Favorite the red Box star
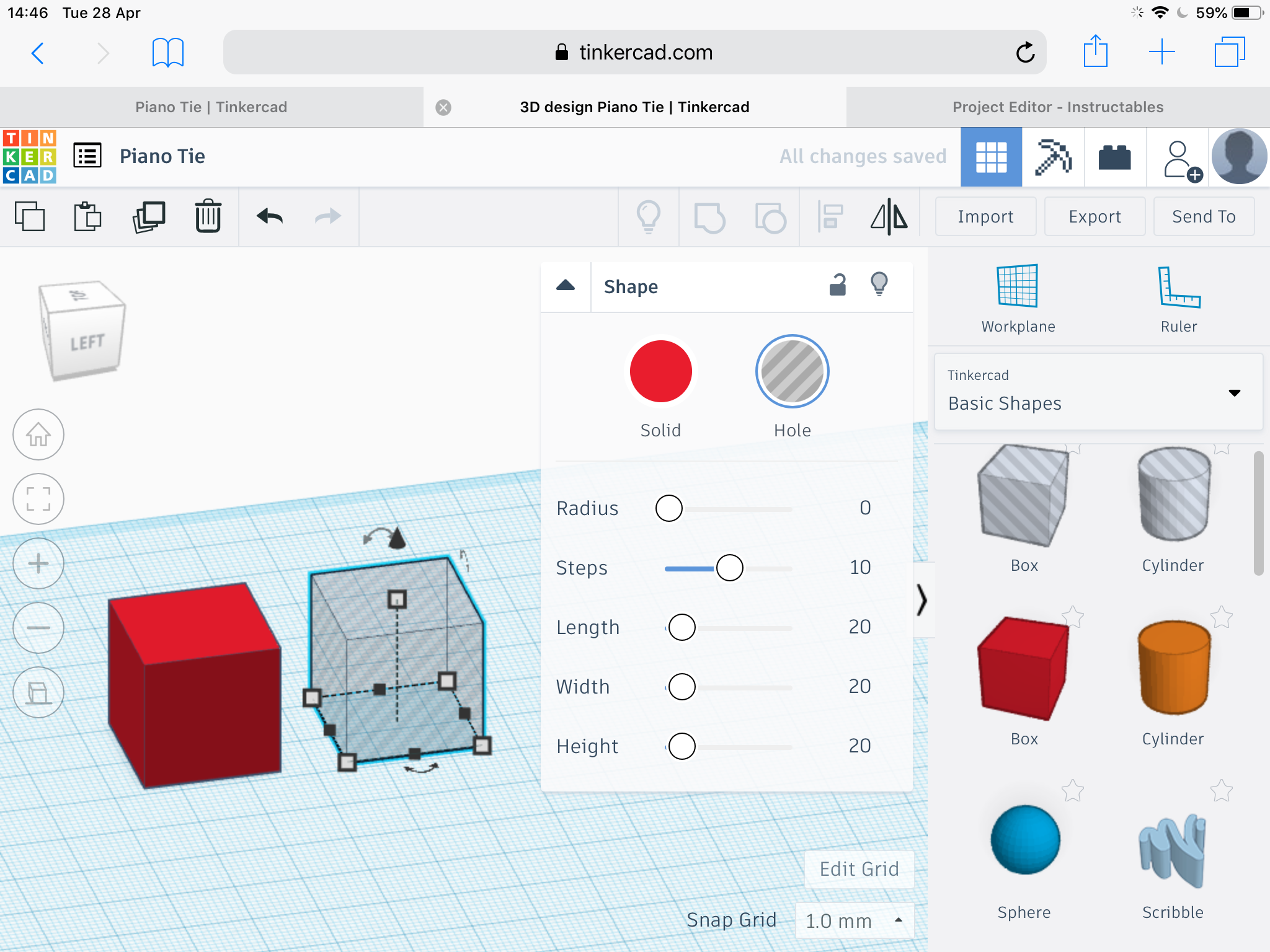 point(1073,617)
